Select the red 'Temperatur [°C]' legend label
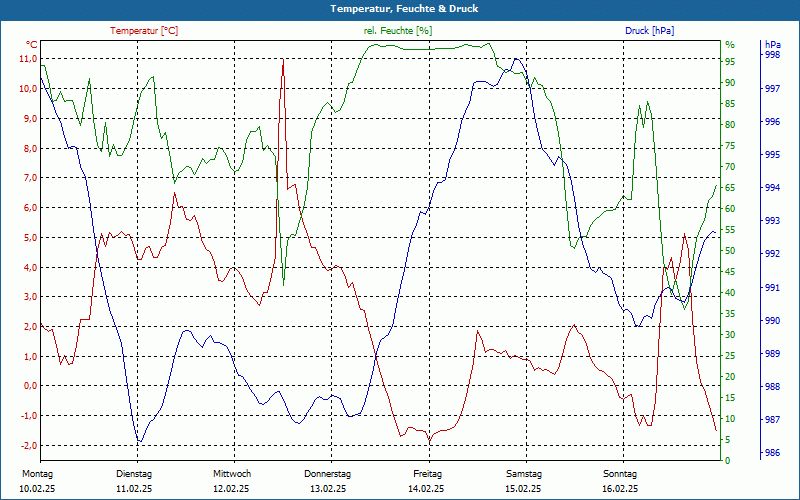Image resolution: width=800 pixels, height=500 pixels. [x=144, y=31]
